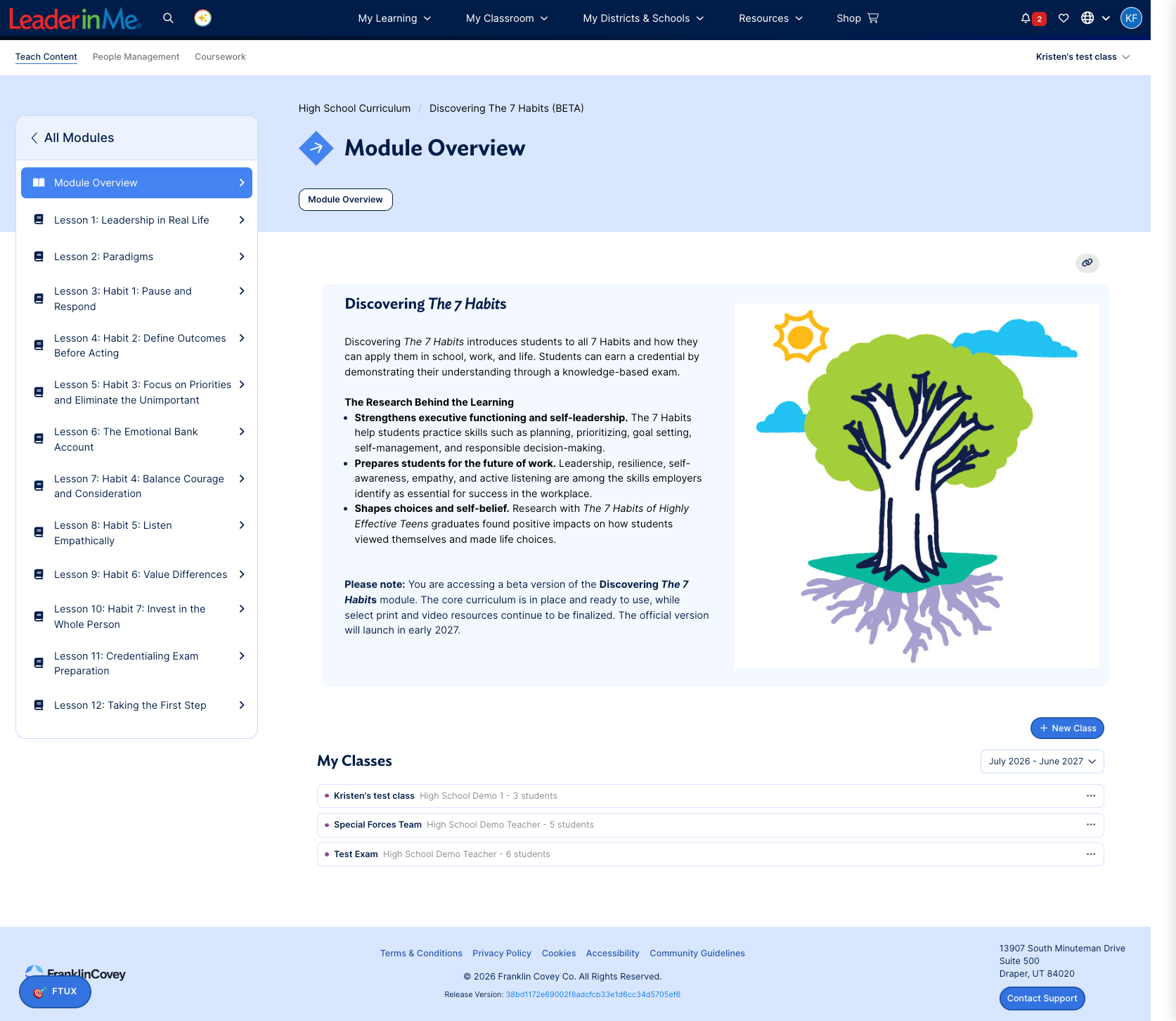Click the tree illustration image
Screen dimensions: 1176x1021
pos(917,486)
